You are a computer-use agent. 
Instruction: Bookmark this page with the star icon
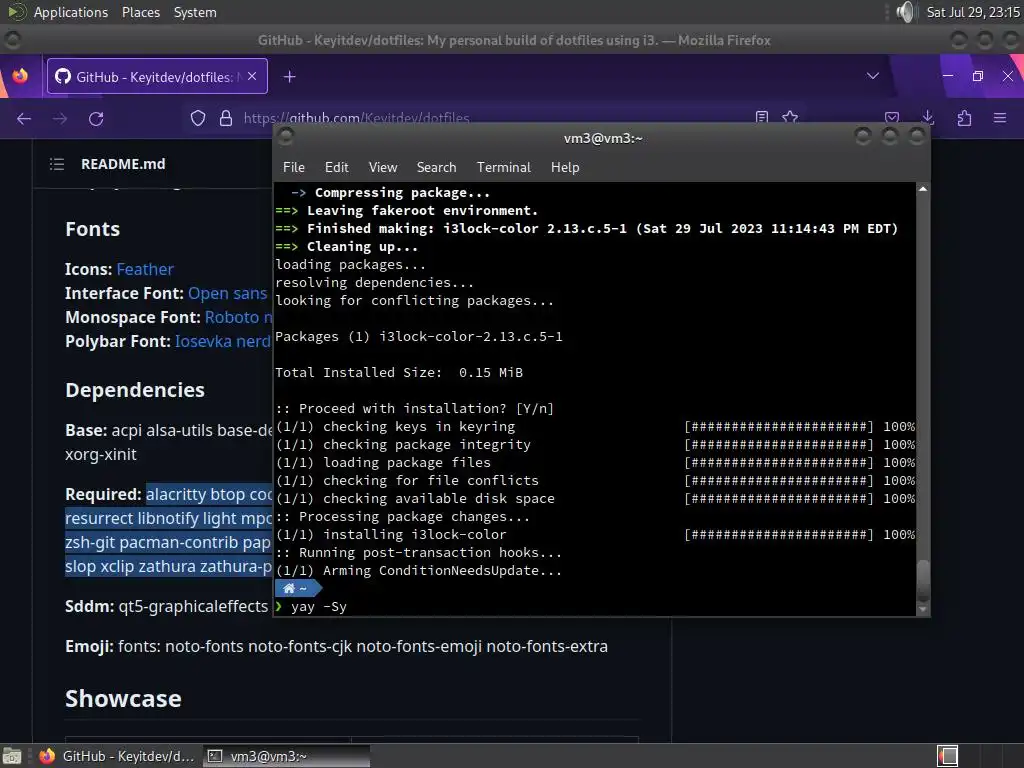pyautogui.click(x=790, y=117)
